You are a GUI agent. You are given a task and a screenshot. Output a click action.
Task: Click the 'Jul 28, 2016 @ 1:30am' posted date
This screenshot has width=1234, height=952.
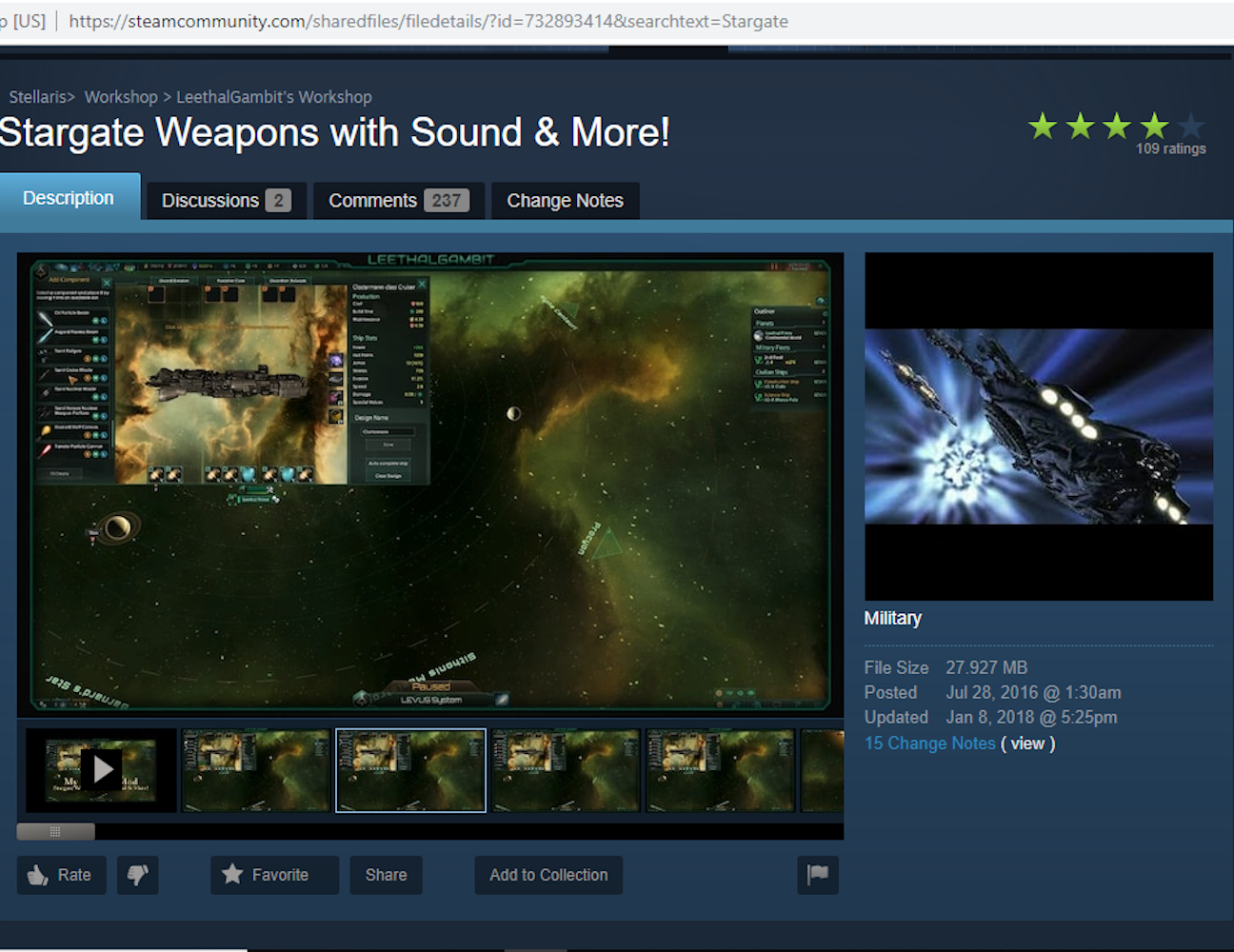(x=1033, y=692)
